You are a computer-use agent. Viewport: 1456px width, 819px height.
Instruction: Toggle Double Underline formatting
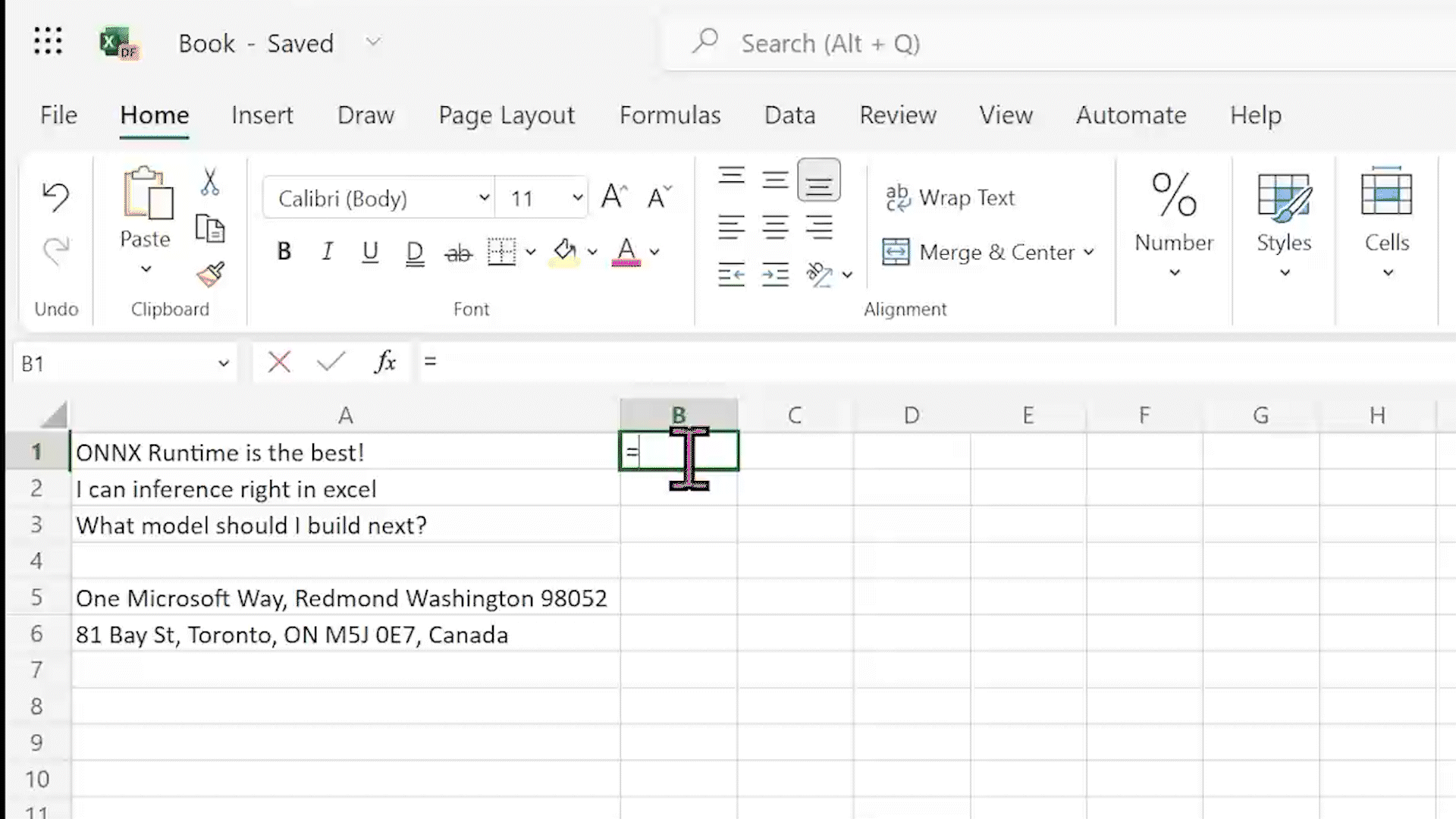(415, 253)
